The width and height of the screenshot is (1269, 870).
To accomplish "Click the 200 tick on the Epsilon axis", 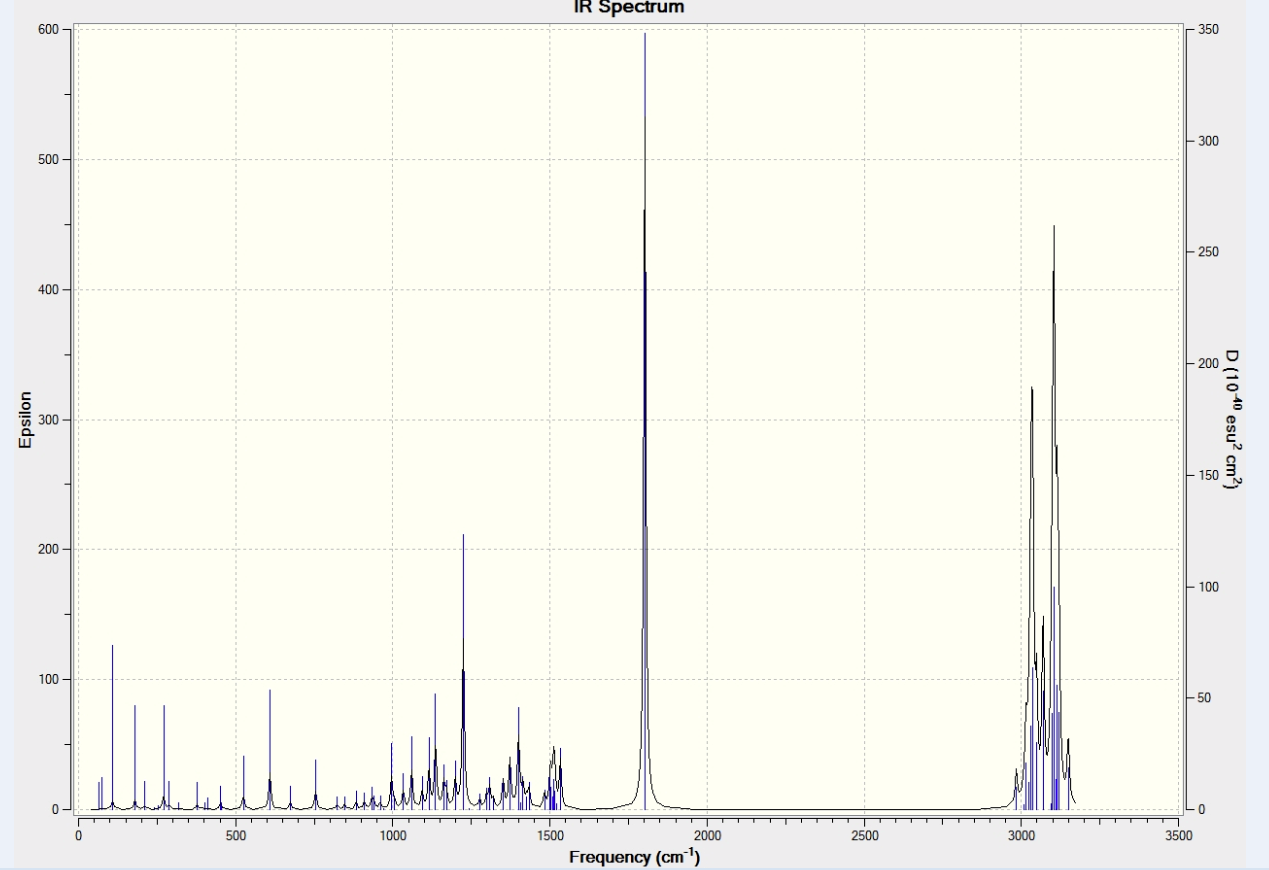I will pyautogui.click(x=50, y=549).
